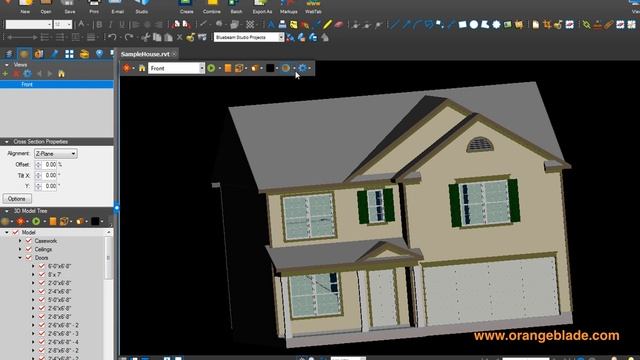The height and width of the screenshot is (360, 640).
Task: Click the Undo arrow icon
Action: [112, 37]
